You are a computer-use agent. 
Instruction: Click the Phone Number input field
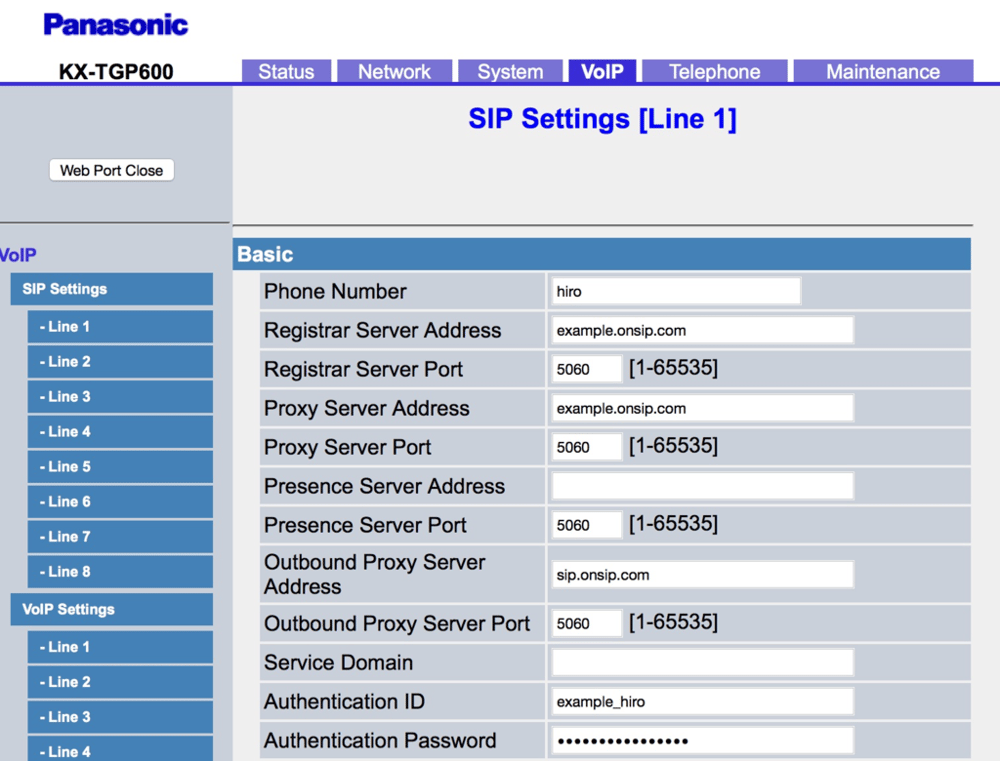(675, 290)
